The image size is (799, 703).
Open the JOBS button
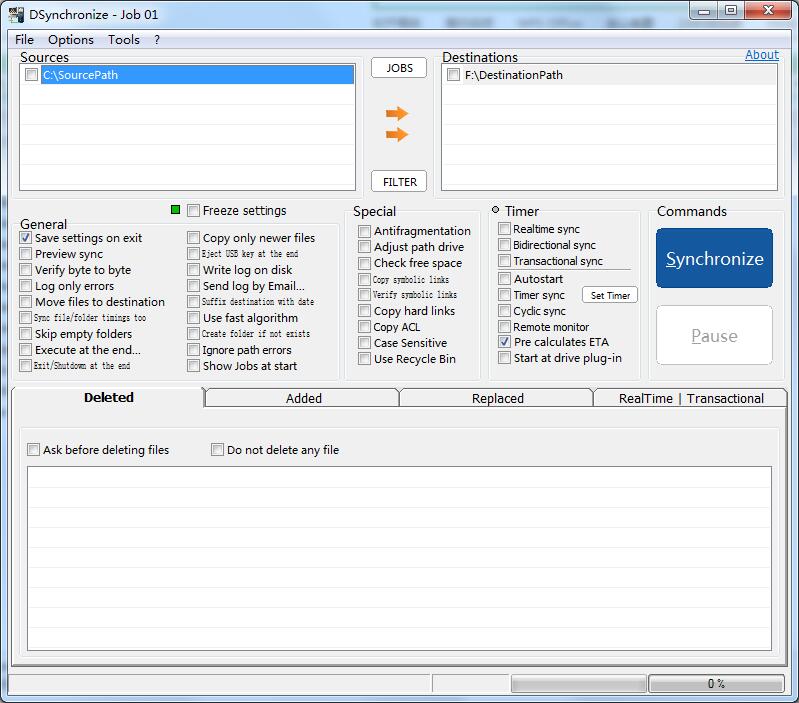click(399, 68)
